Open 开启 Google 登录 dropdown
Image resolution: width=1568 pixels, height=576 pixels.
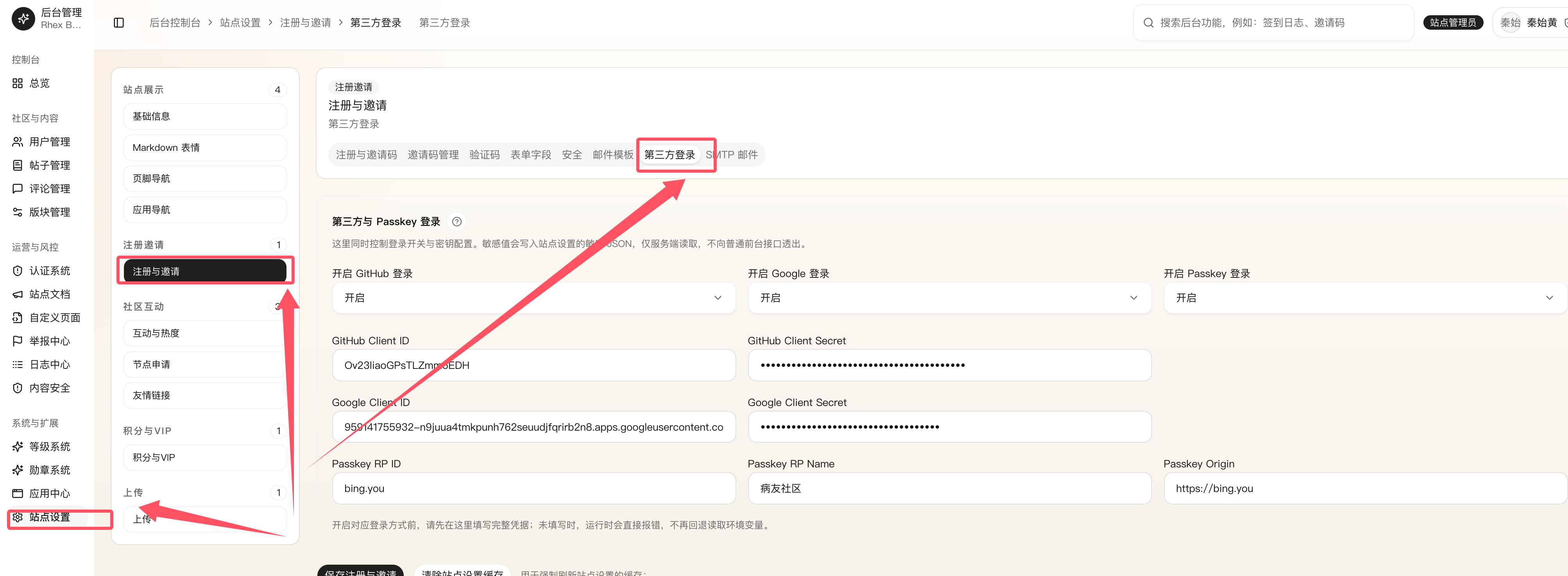(950, 298)
